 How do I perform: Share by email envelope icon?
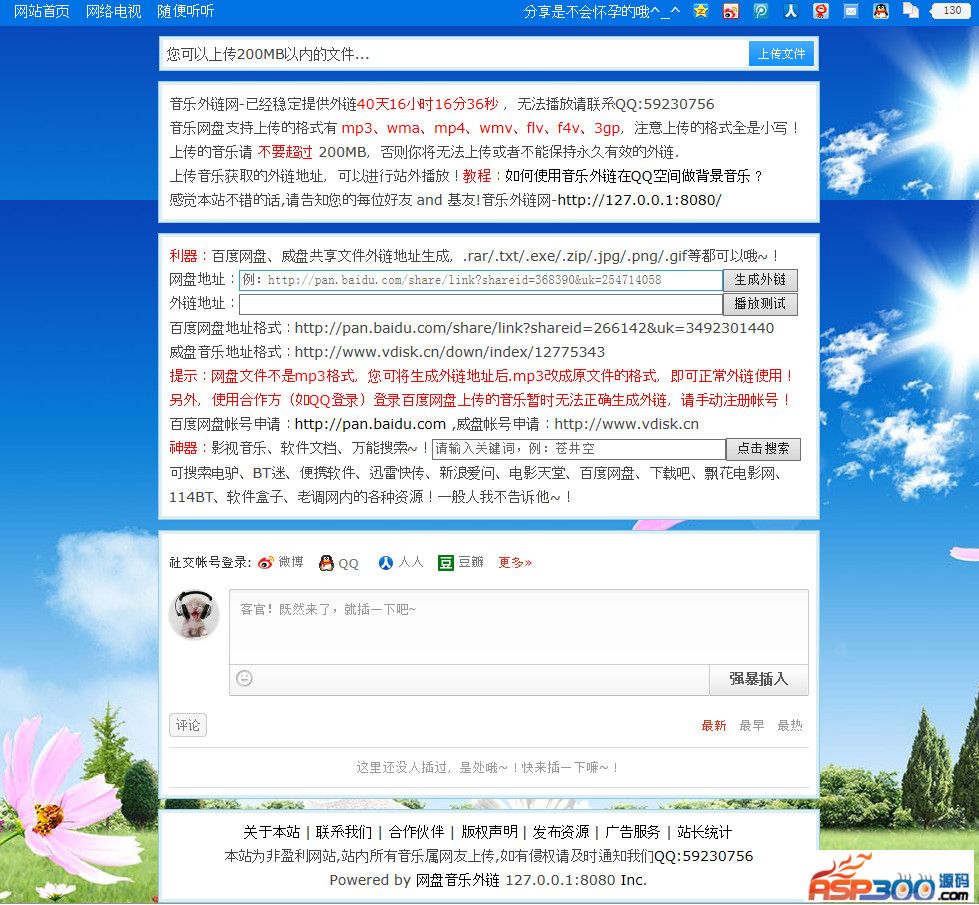click(x=850, y=11)
